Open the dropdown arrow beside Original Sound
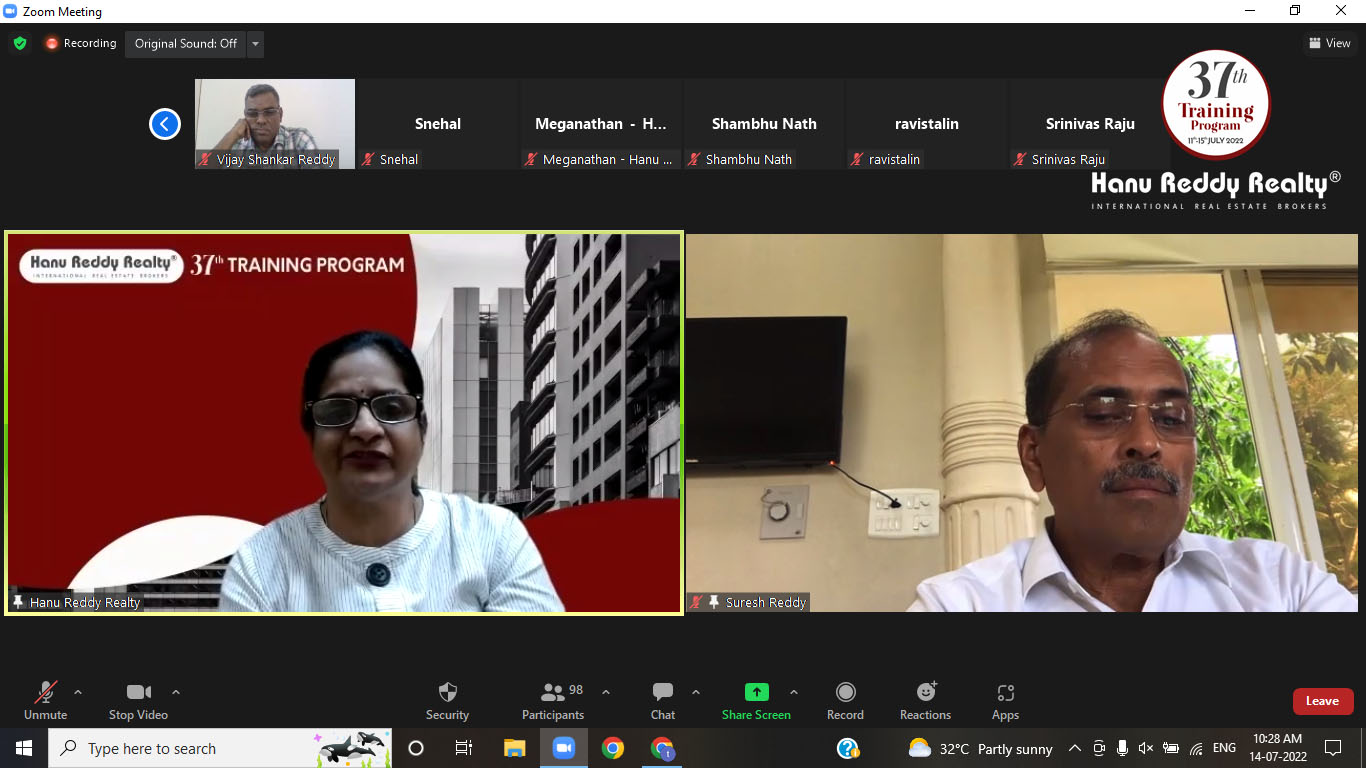 point(255,44)
